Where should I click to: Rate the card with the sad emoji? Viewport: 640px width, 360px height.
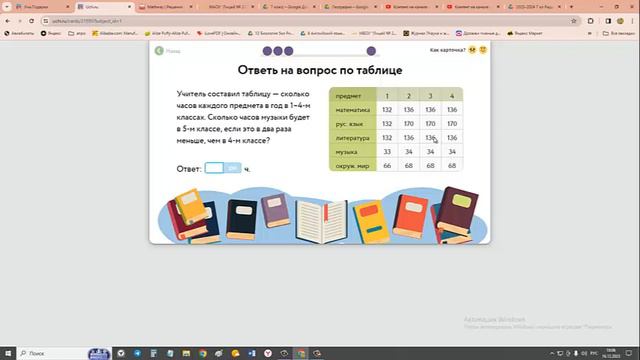pyautogui.click(x=472, y=50)
